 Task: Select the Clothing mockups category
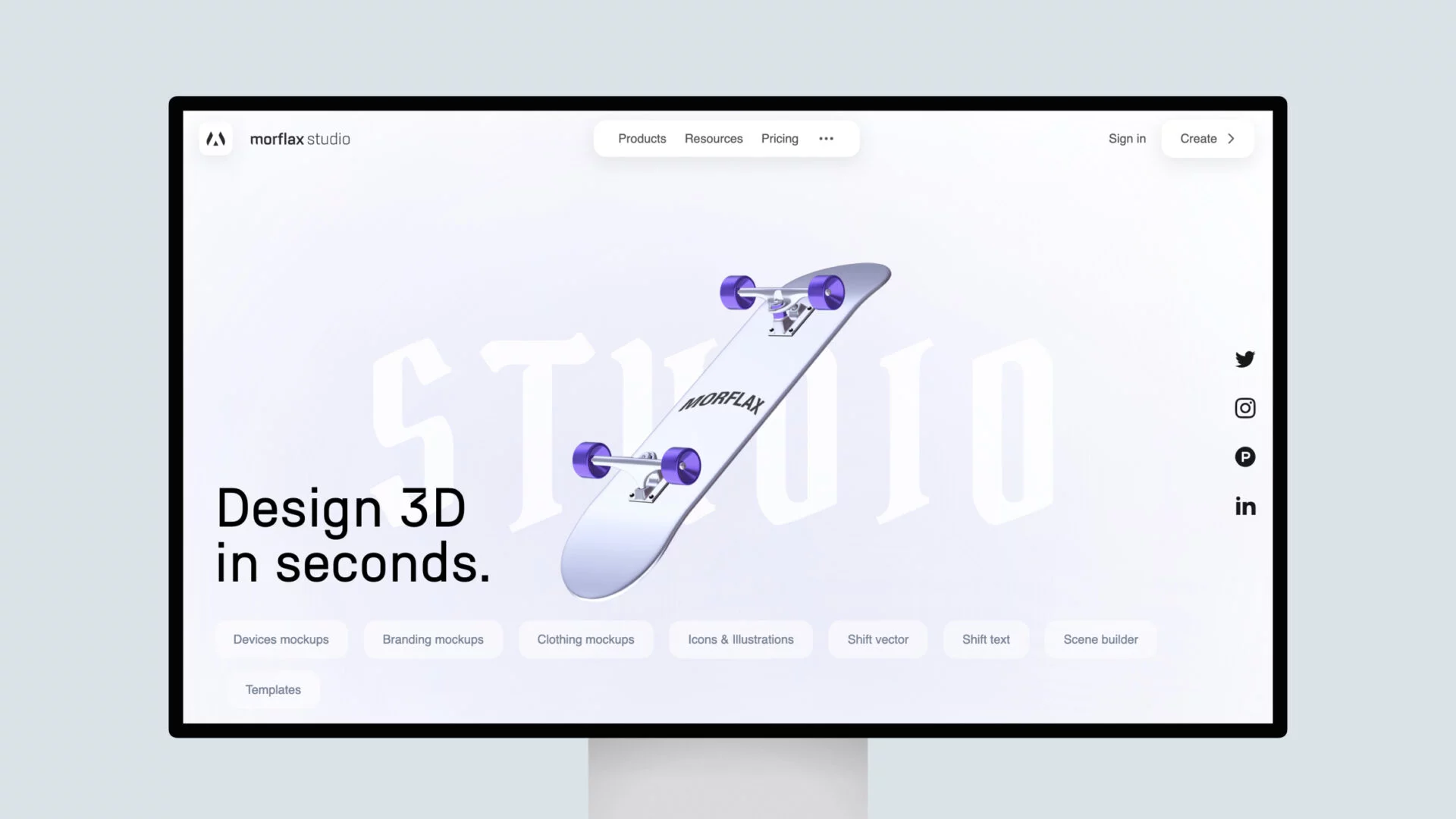(585, 639)
